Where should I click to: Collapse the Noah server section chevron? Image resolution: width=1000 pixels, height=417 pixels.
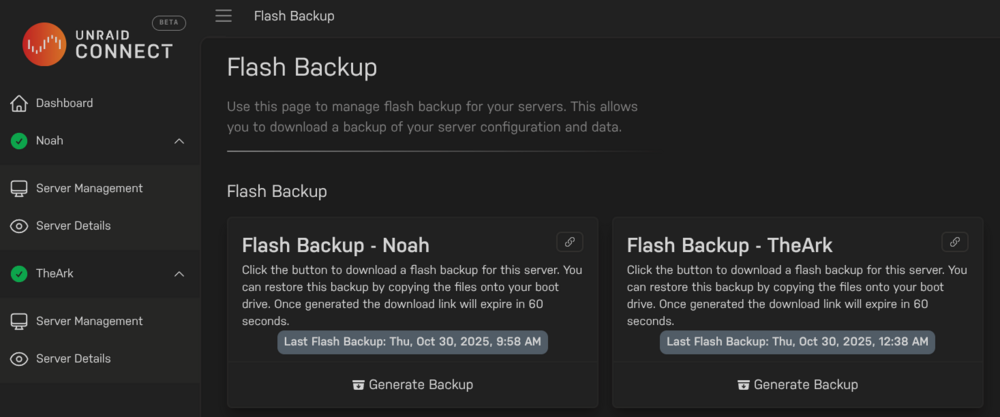[x=179, y=141]
